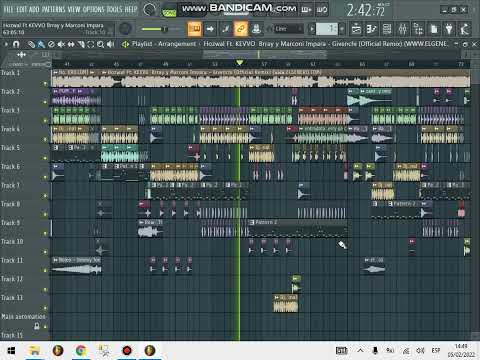Select the Slice tool in playlist toolbar
Viewport: 480px width, 360px height.
[81, 44]
